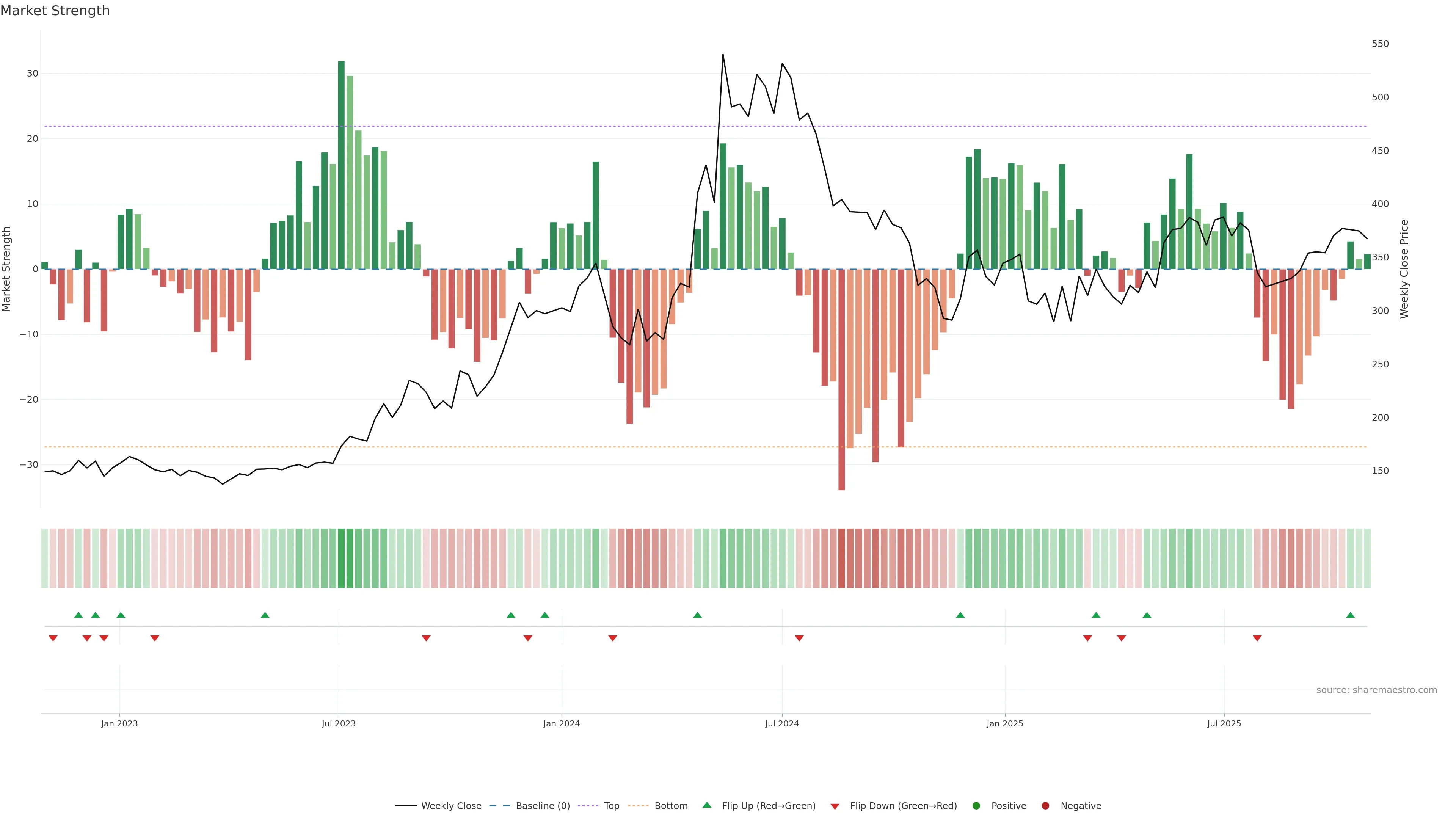Click the leftmost red flip-down triangle marker
Viewport: 1456px width, 819px height.
(x=53, y=638)
